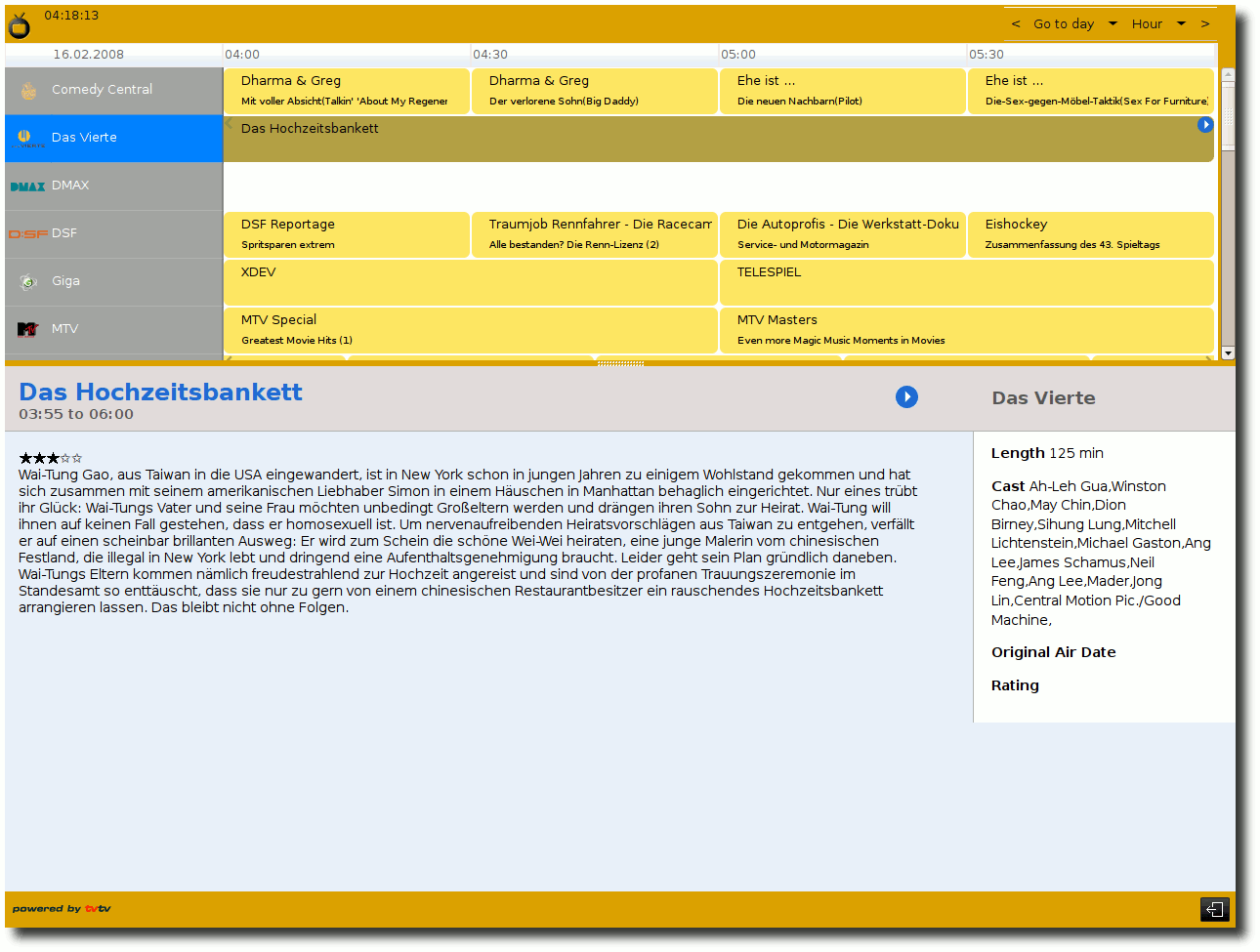Click the Comedy Central channel logo
The width and height of the screenshot is (1260, 952).
pyautogui.click(x=28, y=90)
